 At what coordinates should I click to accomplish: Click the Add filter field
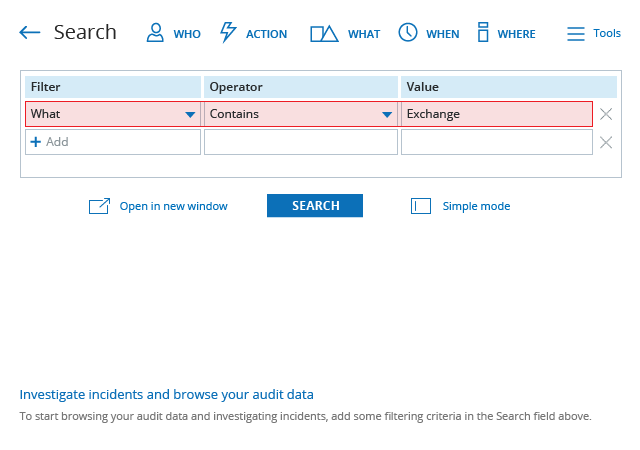tap(113, 142)
